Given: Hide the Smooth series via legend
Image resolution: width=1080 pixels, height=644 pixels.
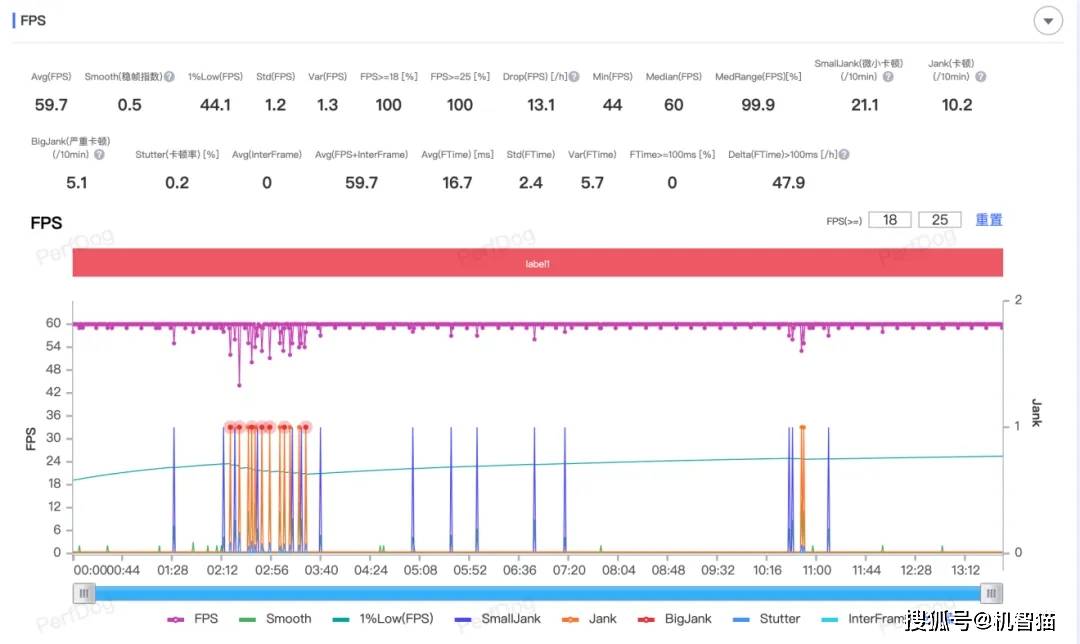Looking at the screenshot, I should click(x=275, y=619).
